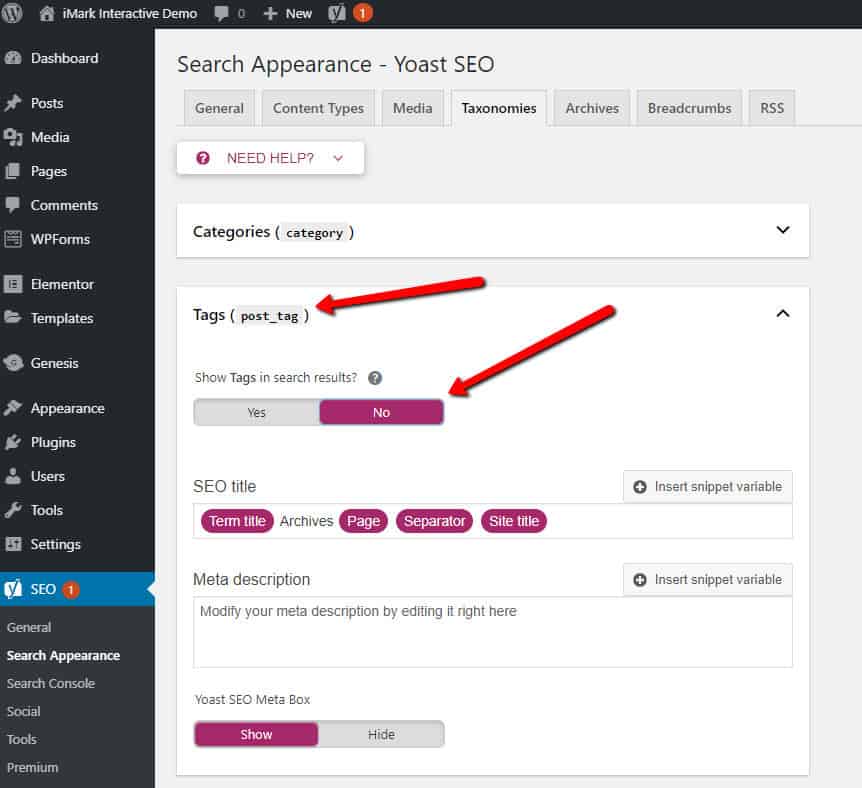This screenshot has width=862, height=788.
Task: Insert snippet variable for SEO title
Action: [x=708, y=487]
